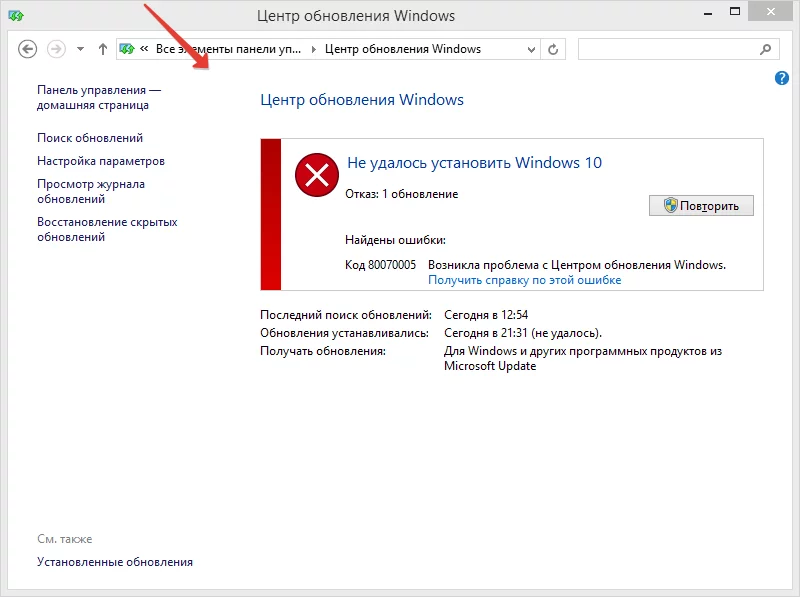Click «Сегодня в 12:54» value
Screen dimensions: 800x597
pyautogui.click(x=486, y=315)
